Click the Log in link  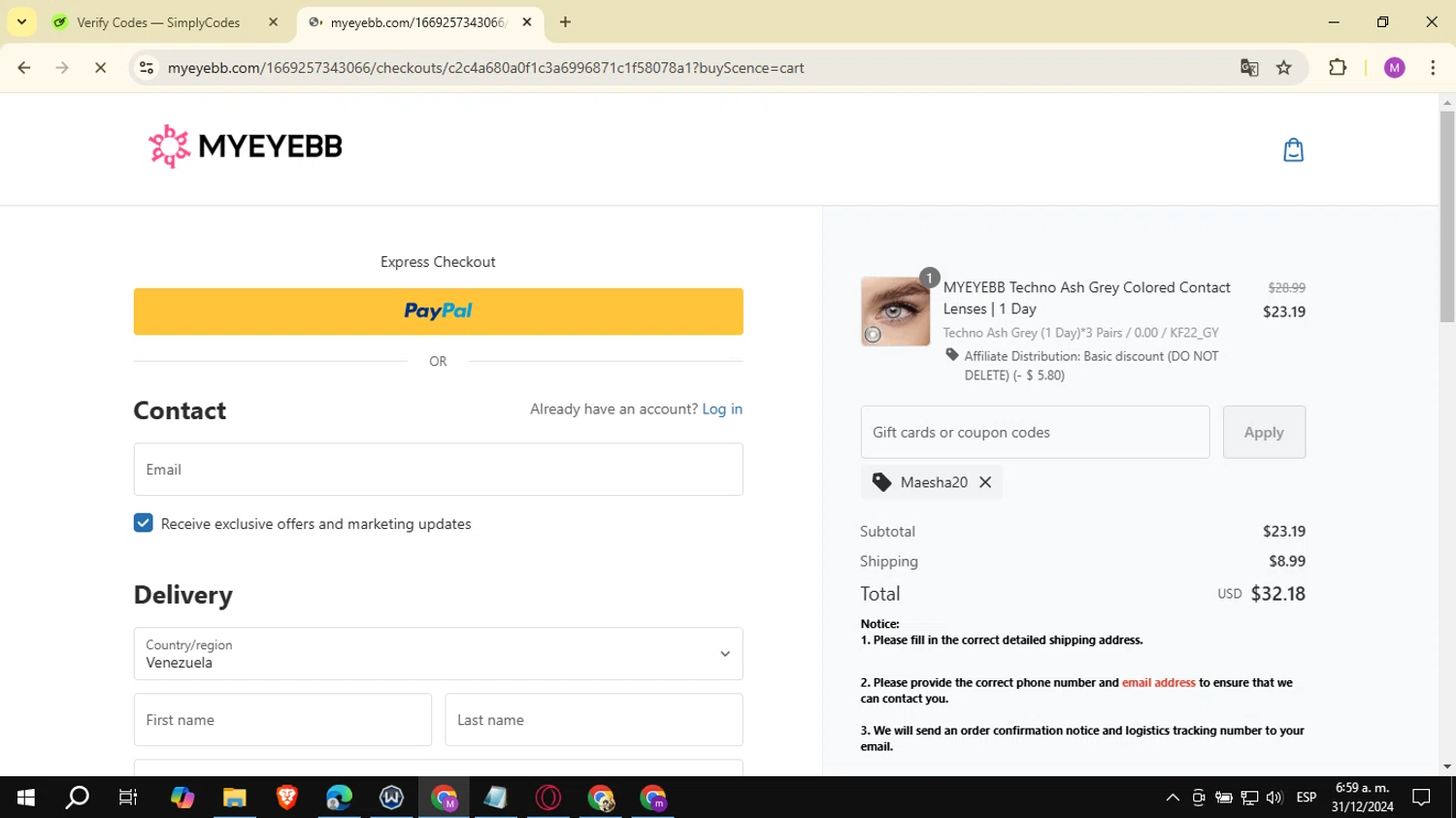(722, 409)
